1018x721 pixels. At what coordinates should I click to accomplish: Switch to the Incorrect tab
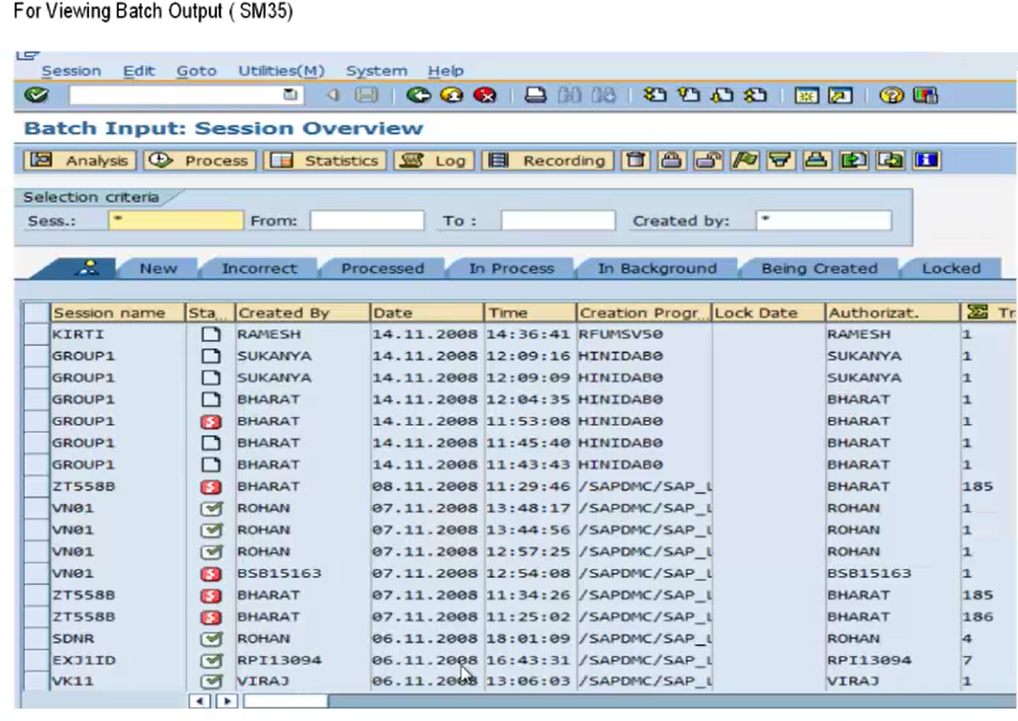(x=259, y=269)
